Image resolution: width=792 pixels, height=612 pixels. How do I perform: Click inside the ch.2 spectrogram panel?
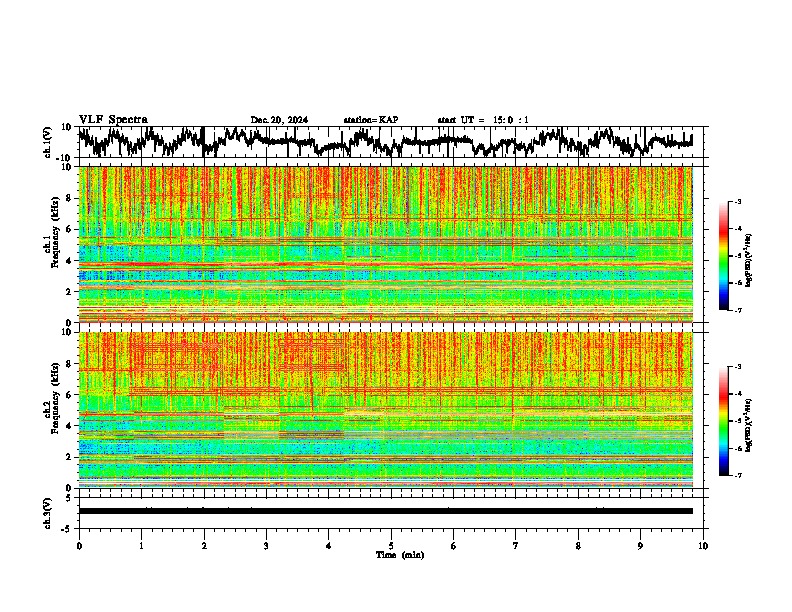click(386, 410)
